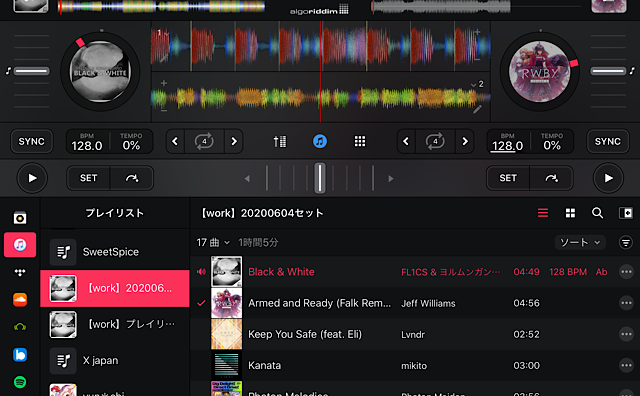Open the SweetSpice playlist
Screen dimensions: 640x396
[x=115, y=252]
